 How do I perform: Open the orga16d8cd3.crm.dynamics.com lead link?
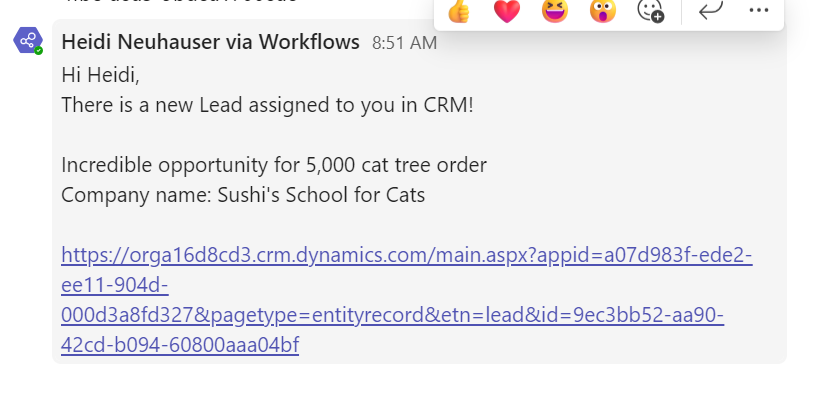406,255
